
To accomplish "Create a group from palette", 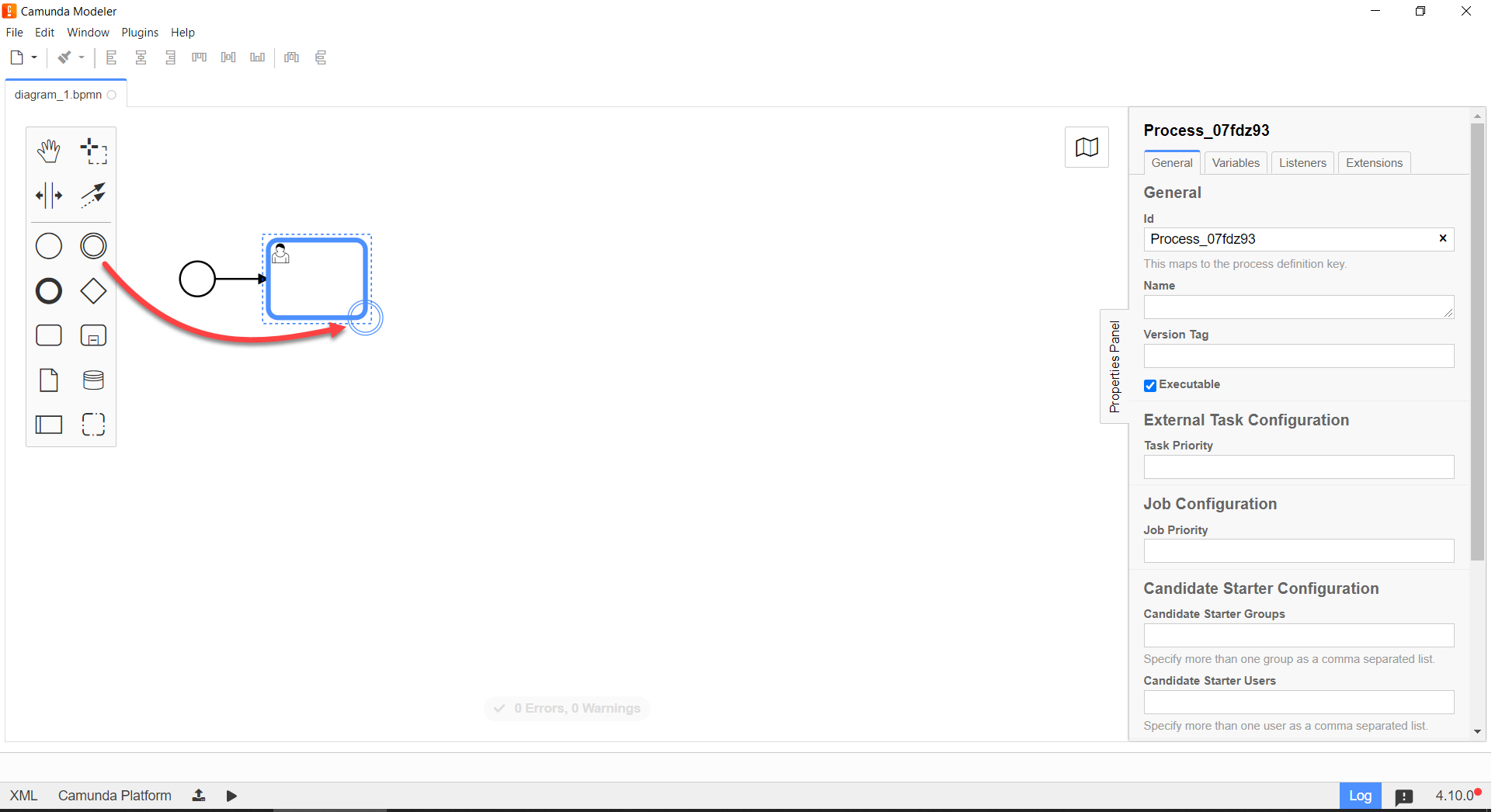I will coord(93,425).
